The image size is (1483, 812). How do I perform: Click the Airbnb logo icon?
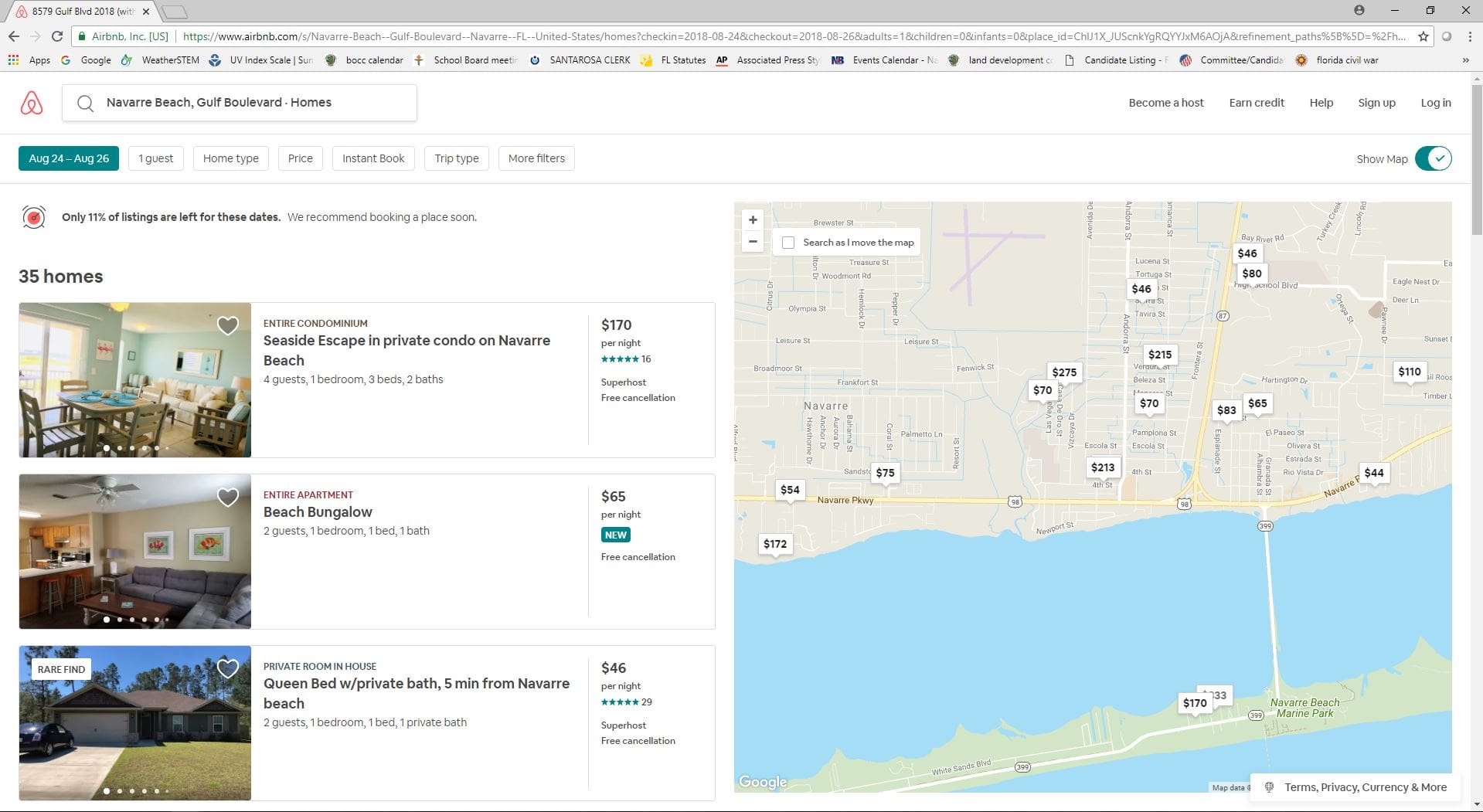(32, 103)
